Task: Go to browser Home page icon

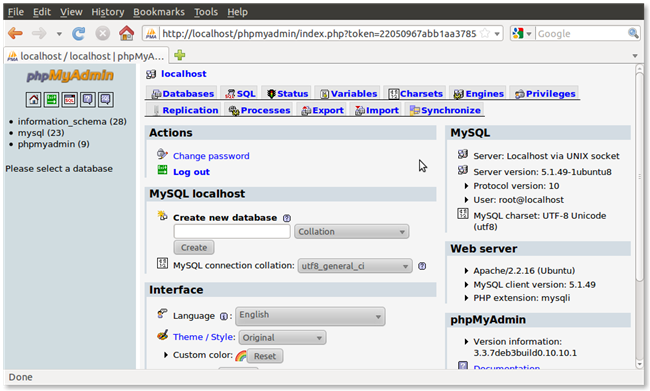Action: click(126, 33)
